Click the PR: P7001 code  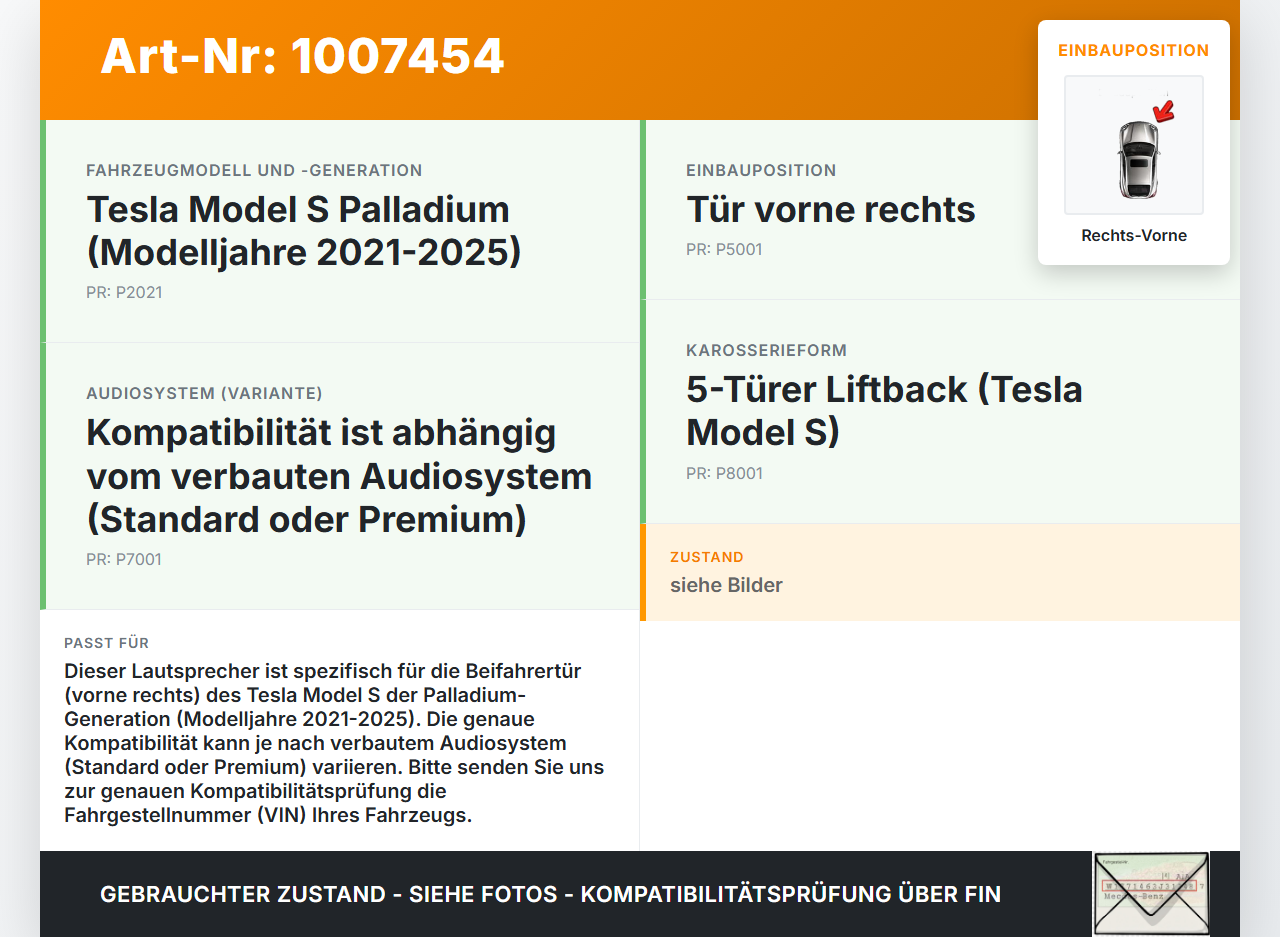click(x=124, y=560)
